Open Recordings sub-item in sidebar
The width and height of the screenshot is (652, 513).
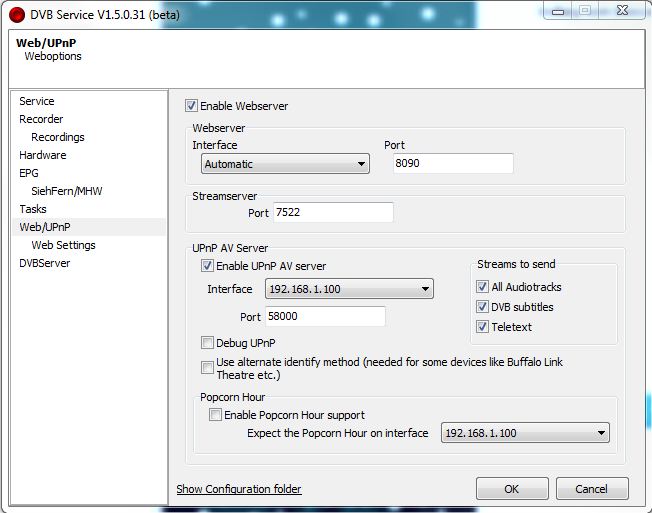58,137
